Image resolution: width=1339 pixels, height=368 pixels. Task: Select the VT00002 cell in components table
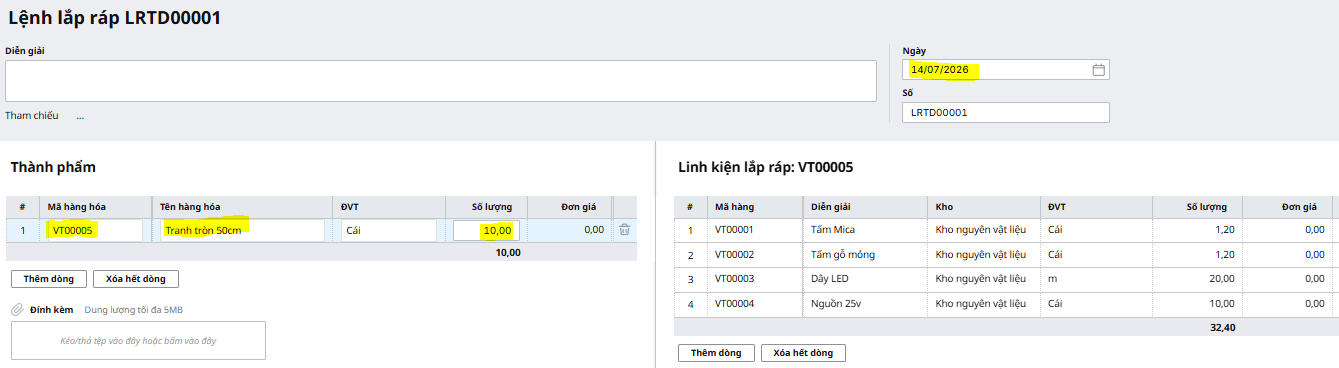tap(754, 254)
